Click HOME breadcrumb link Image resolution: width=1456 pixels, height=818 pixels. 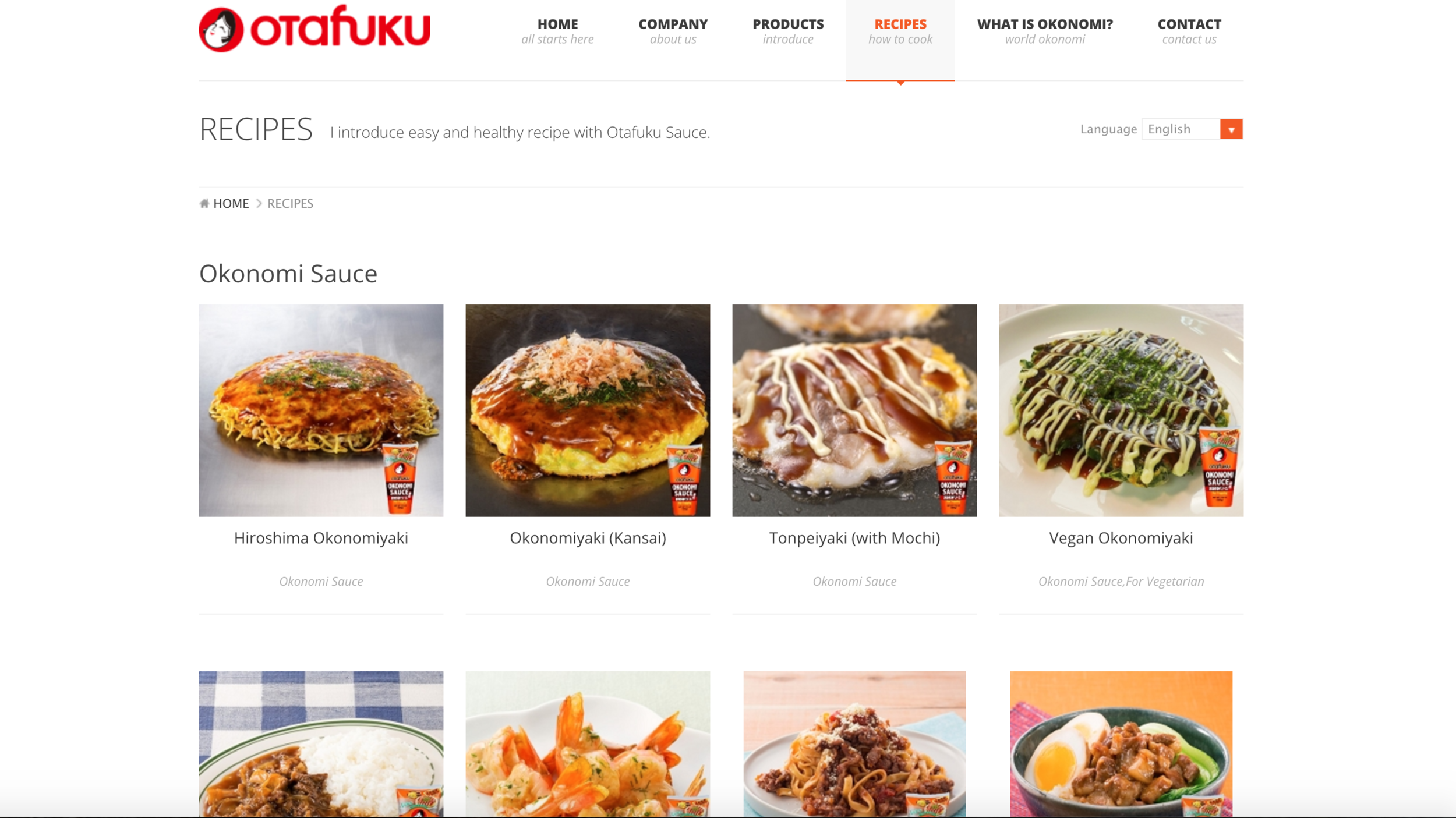click(231, 203)
